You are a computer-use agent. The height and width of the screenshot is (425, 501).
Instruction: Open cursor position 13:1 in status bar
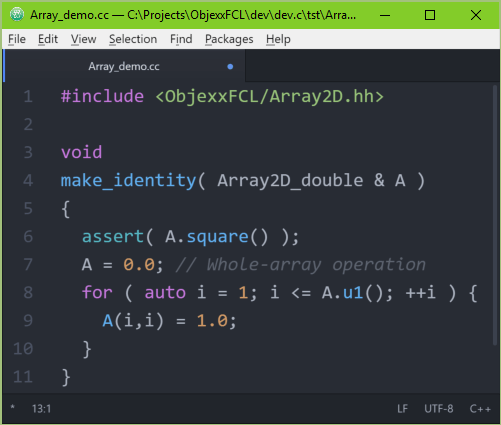(x=41, y=409)
